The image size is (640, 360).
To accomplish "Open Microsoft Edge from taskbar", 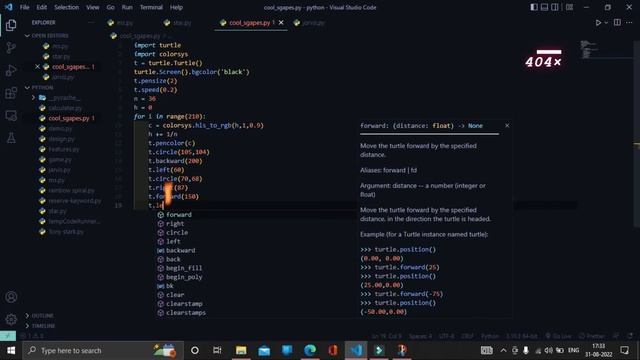I will (x=310, y=351).
